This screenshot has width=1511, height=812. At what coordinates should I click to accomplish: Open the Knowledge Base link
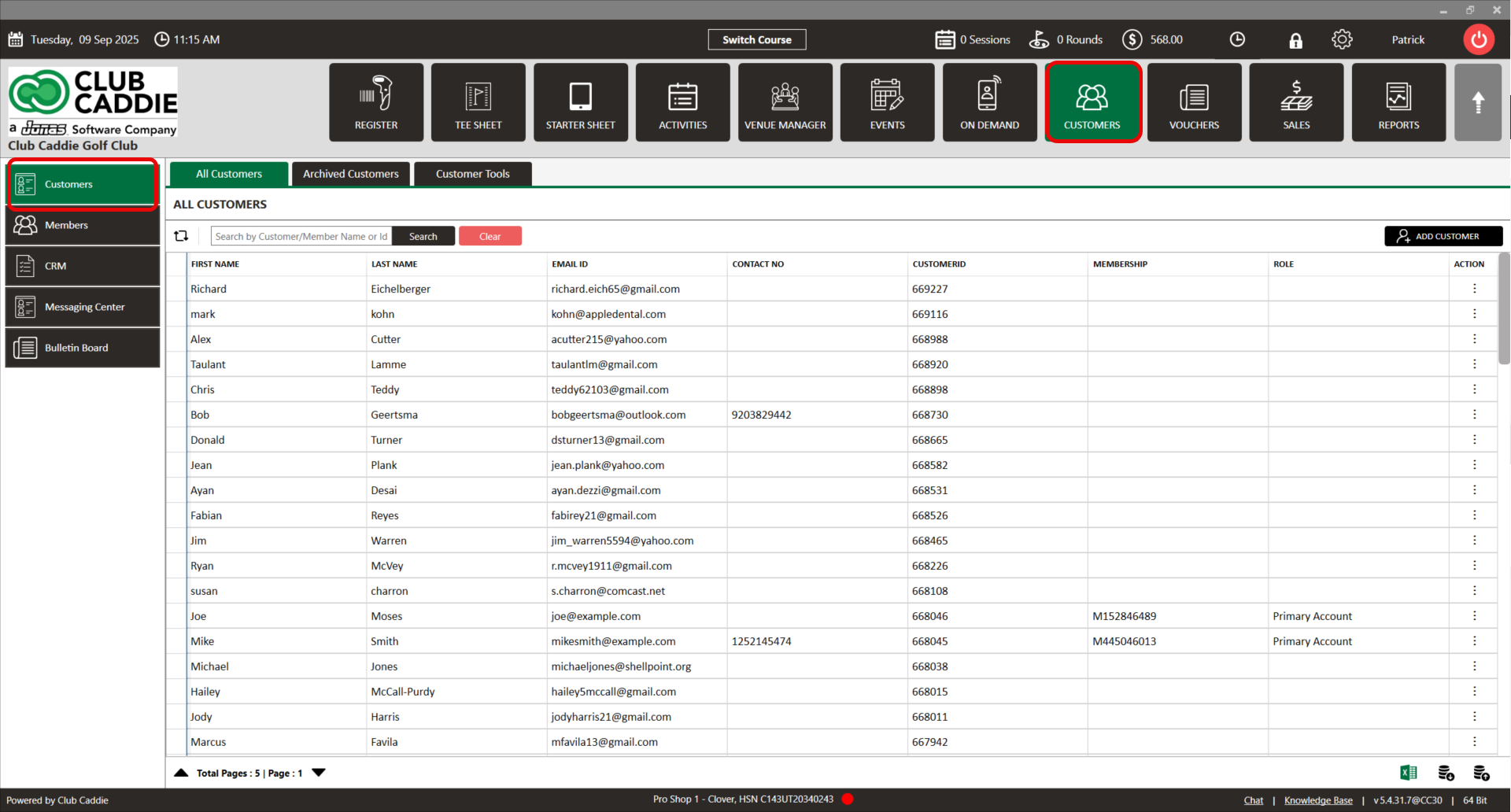click(x=1318, y=800)
